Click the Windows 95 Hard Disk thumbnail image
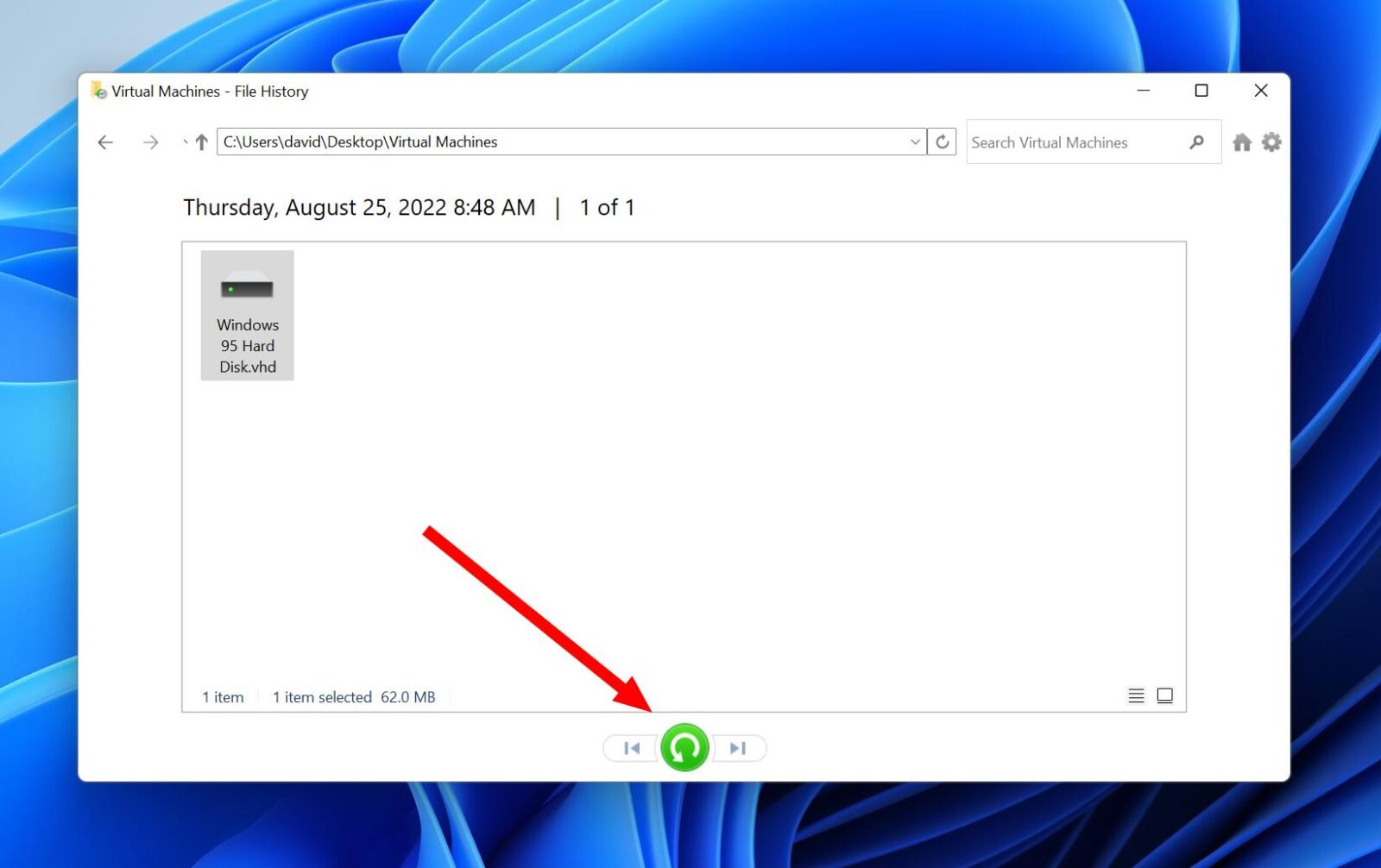 coord(247,287)
